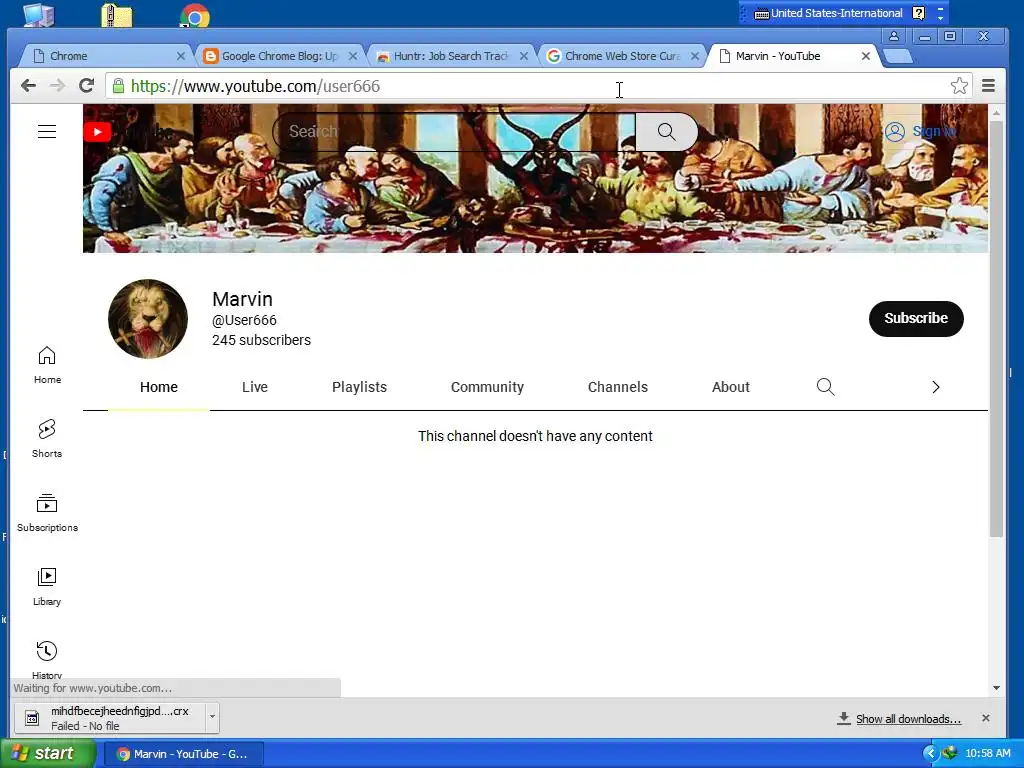
Task: Open Home in YouTube sidebar
Action: tap(47, 365)
